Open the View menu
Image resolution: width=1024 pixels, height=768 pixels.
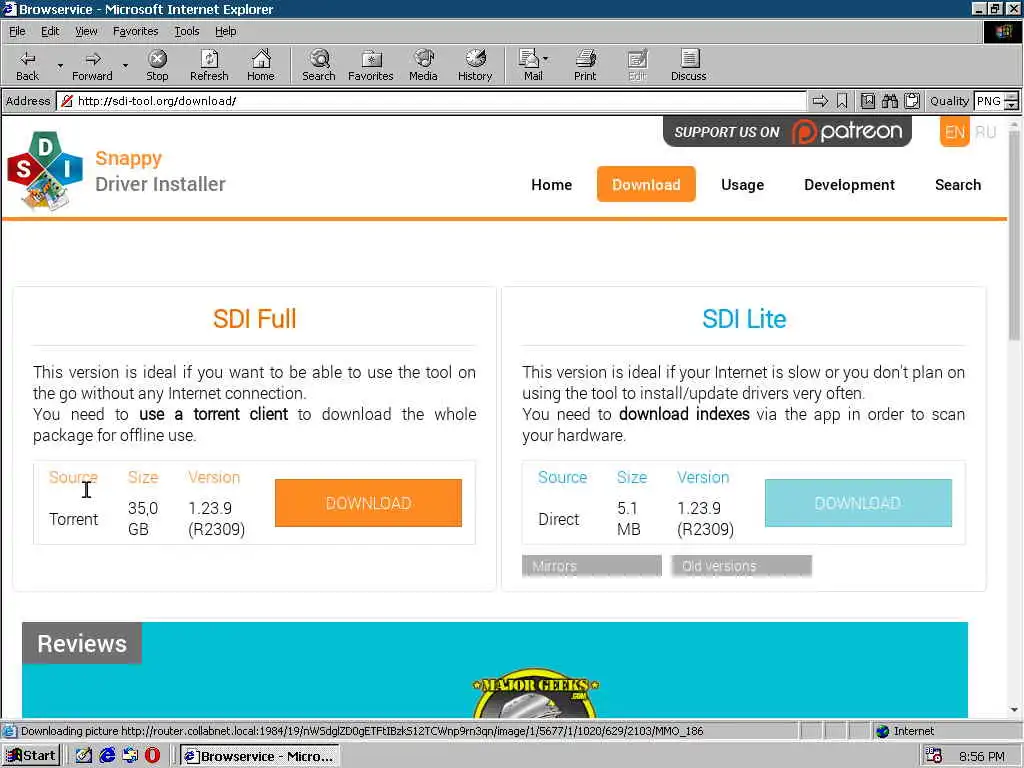86,31
